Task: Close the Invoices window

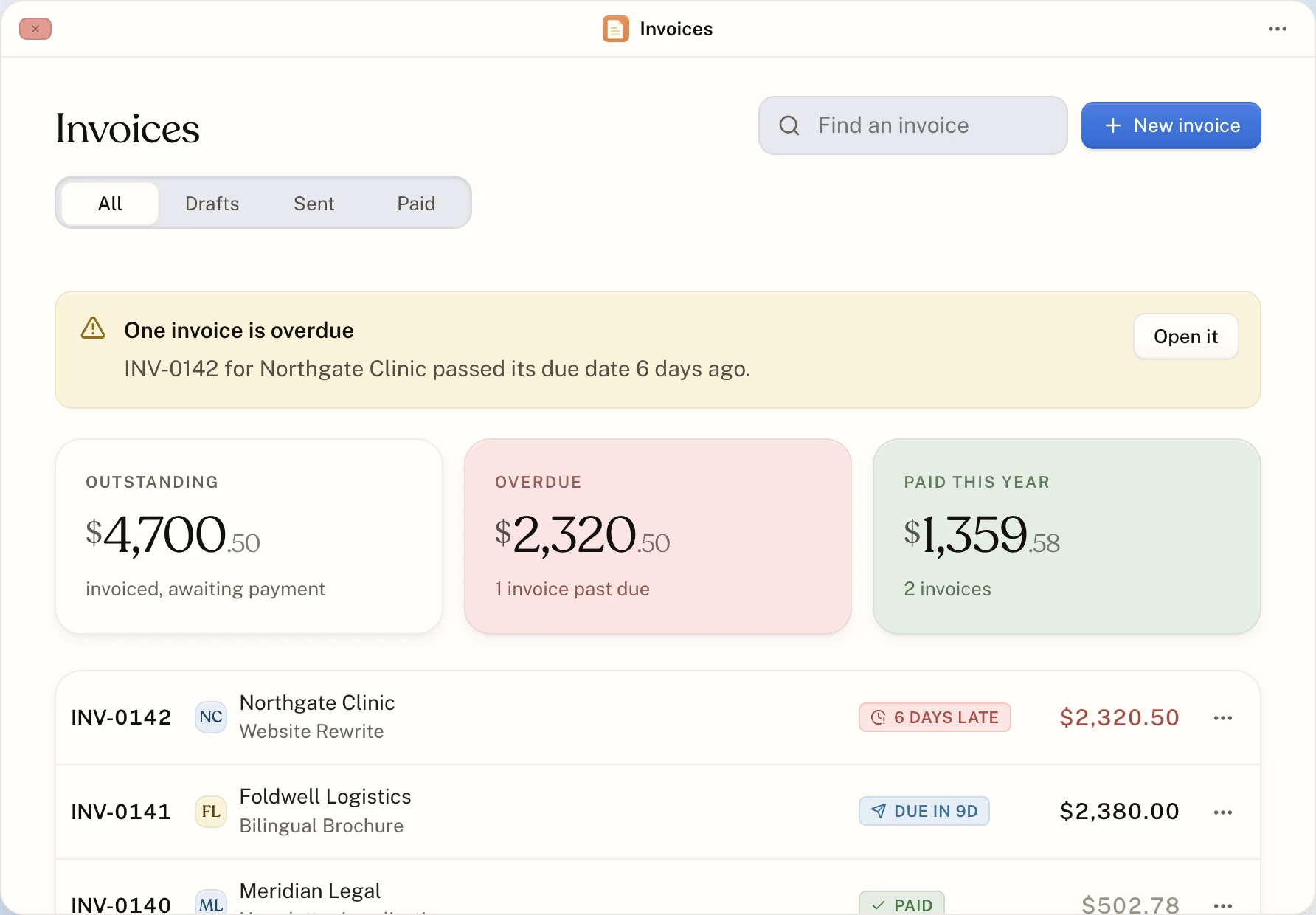Action: (x=35, y=29)
